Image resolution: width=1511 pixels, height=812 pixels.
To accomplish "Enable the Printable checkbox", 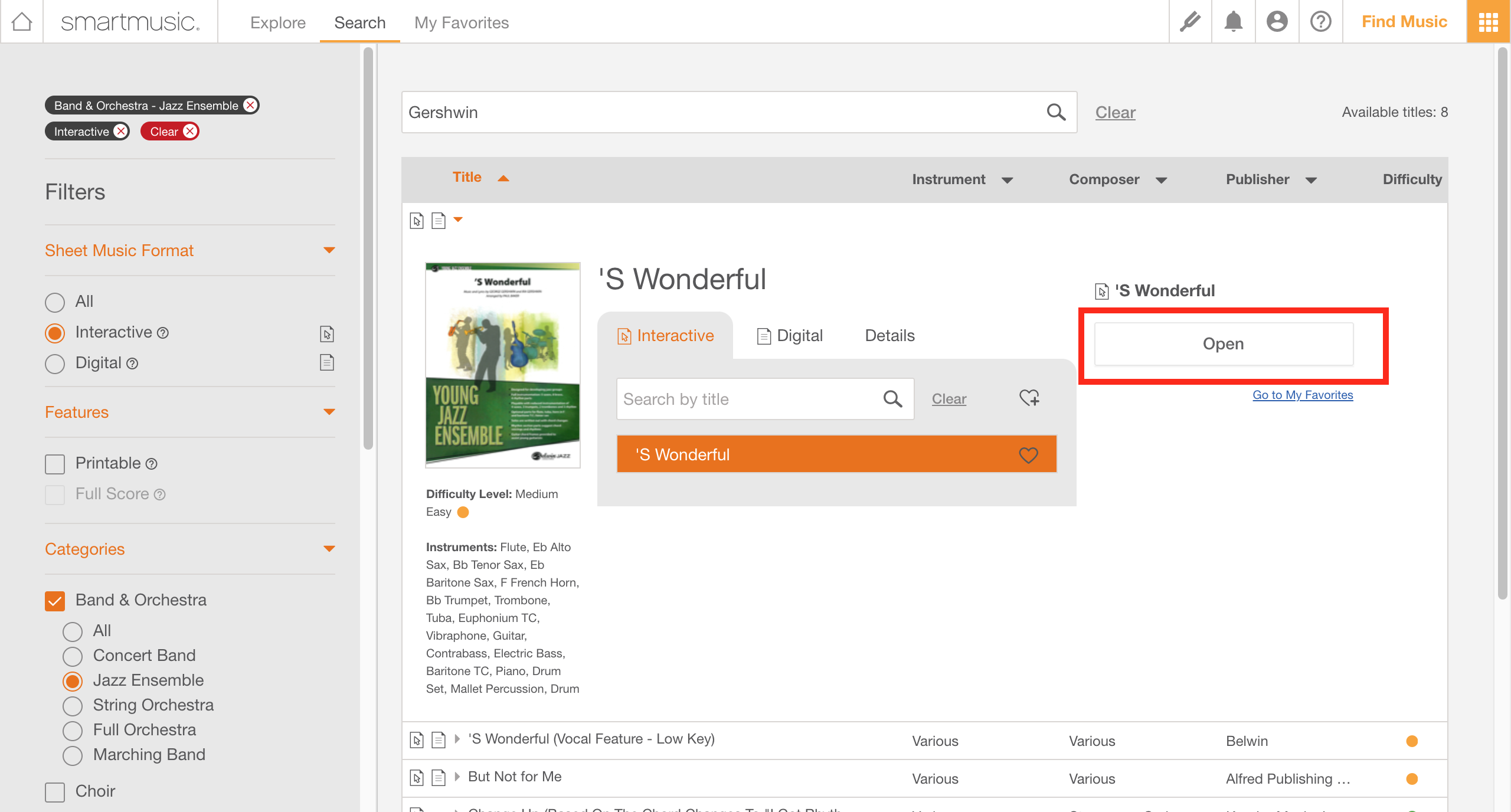I will pos(55,464).
